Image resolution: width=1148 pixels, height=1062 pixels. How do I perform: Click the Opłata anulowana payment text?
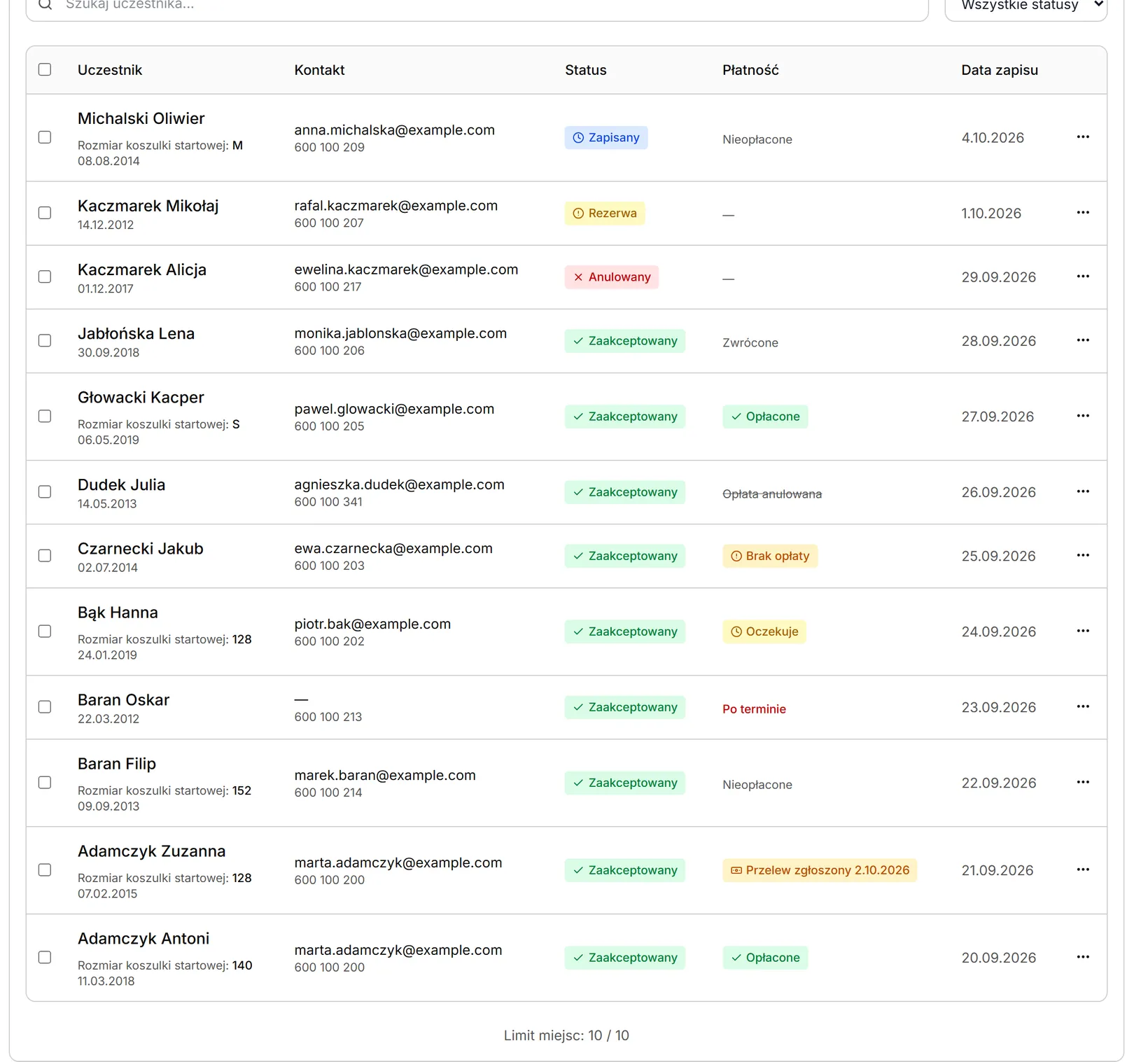(x=772, y=494)
